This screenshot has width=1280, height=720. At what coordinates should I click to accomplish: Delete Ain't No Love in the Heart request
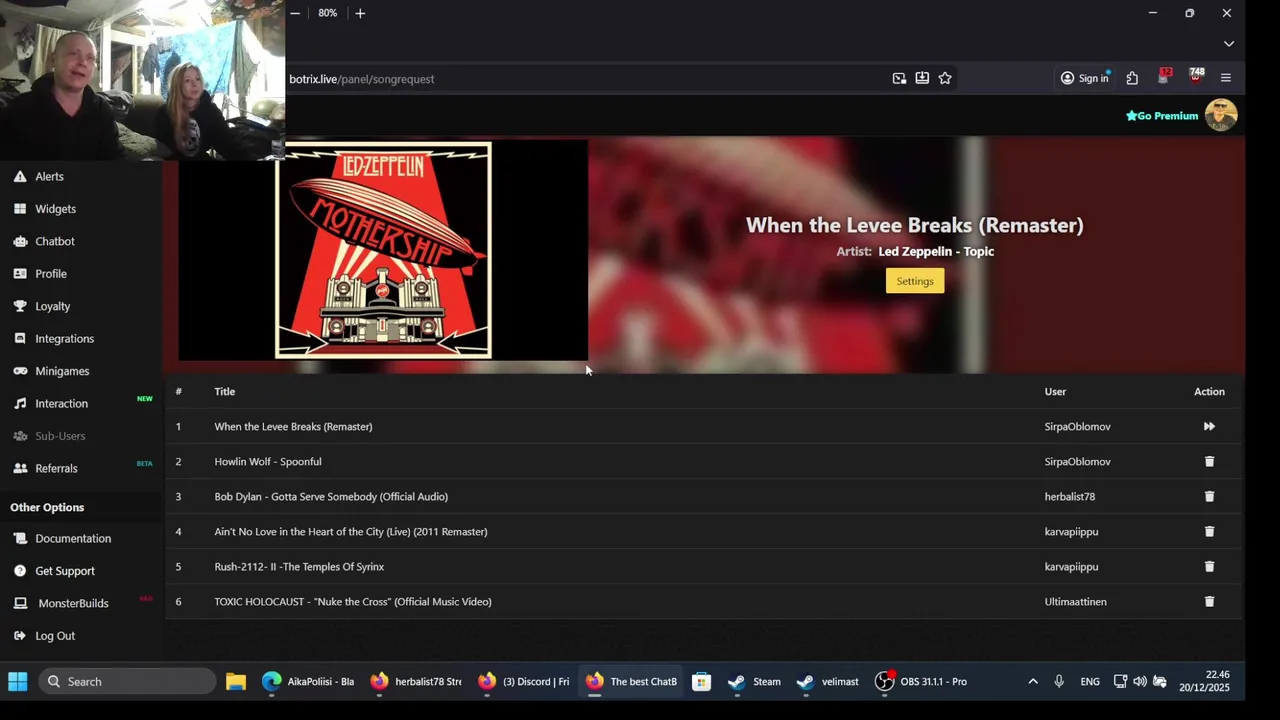point(1209,531)
